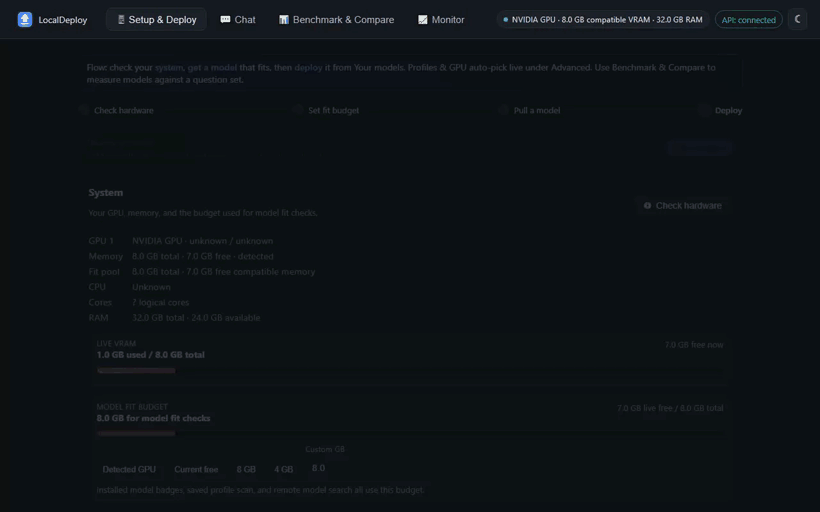
Task: Click the 'MODEL FIT BUDGET' label
Action: [132, 406]
